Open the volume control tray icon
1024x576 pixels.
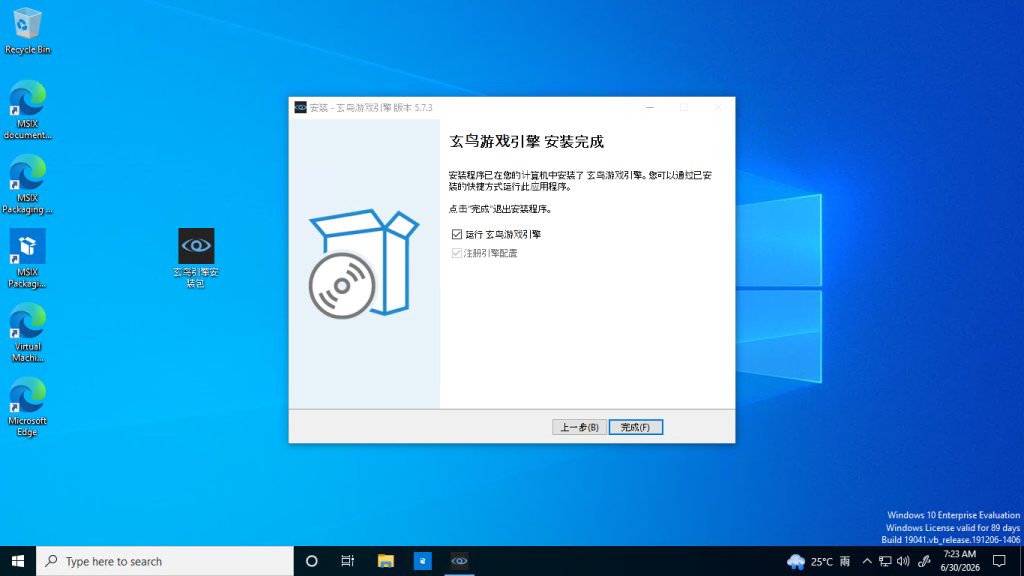pos(903,561)
